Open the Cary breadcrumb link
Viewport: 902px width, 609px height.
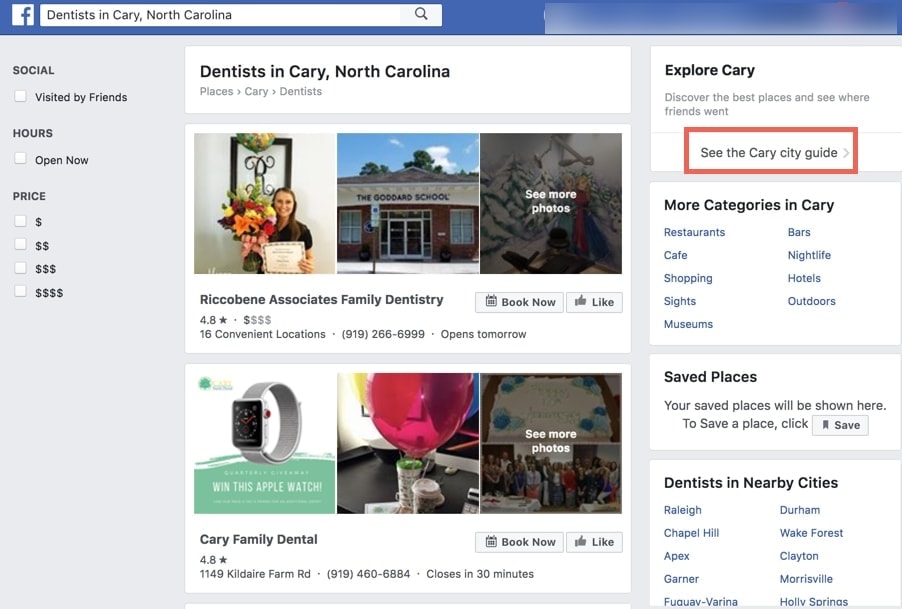pyautogui.click(x=256, y=91)
